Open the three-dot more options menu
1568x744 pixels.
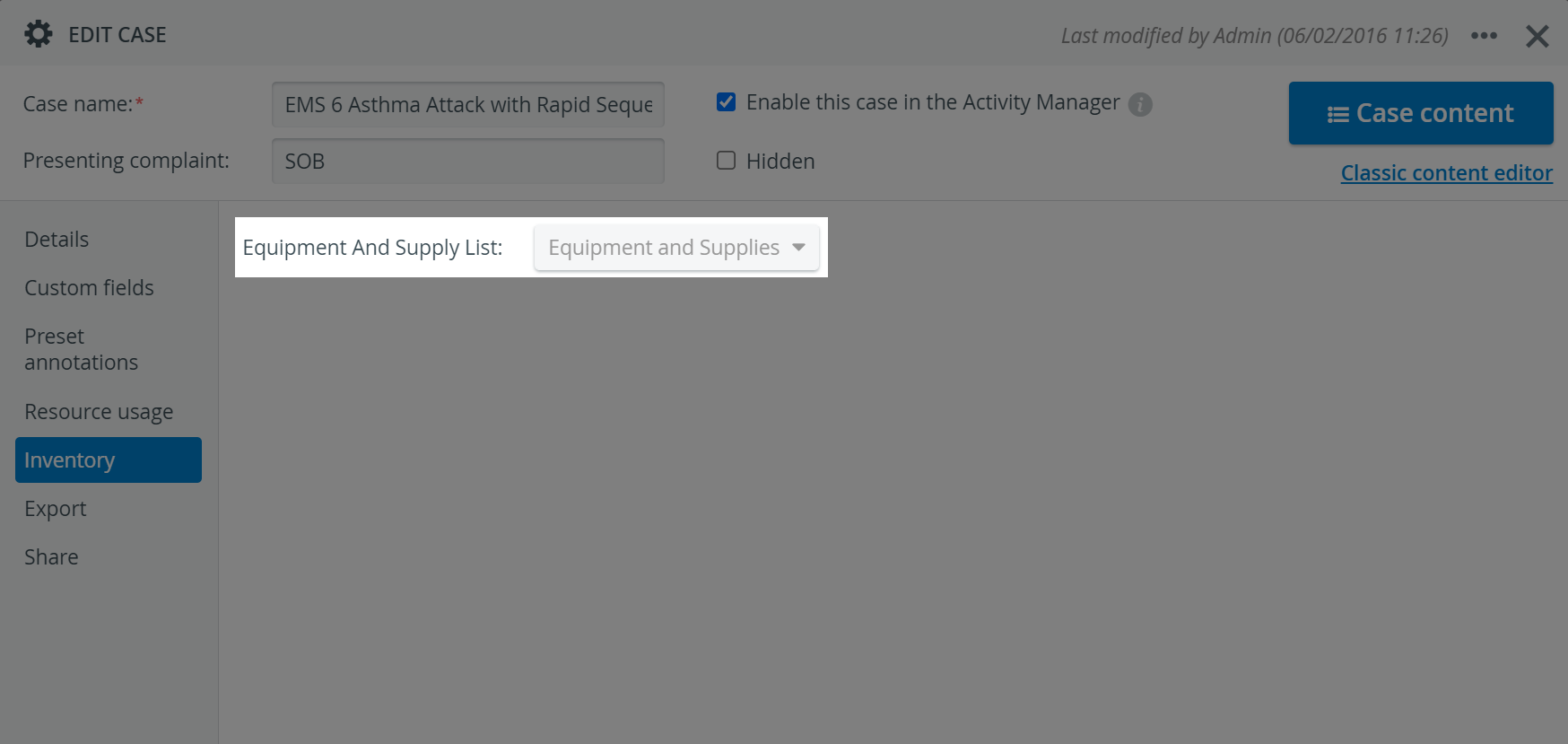click(1484, 36)
